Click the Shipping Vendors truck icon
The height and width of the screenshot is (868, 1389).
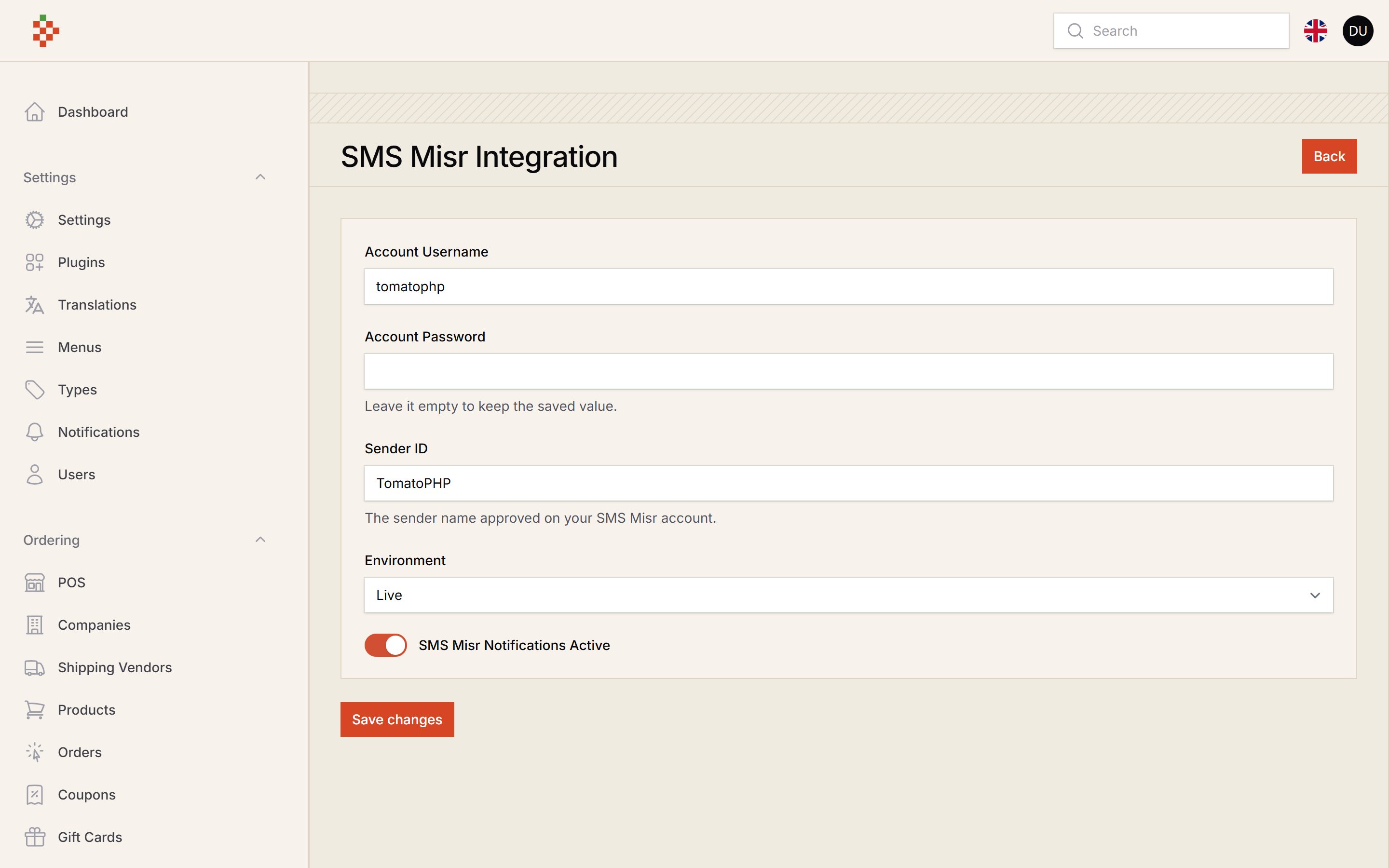(34, 668)
